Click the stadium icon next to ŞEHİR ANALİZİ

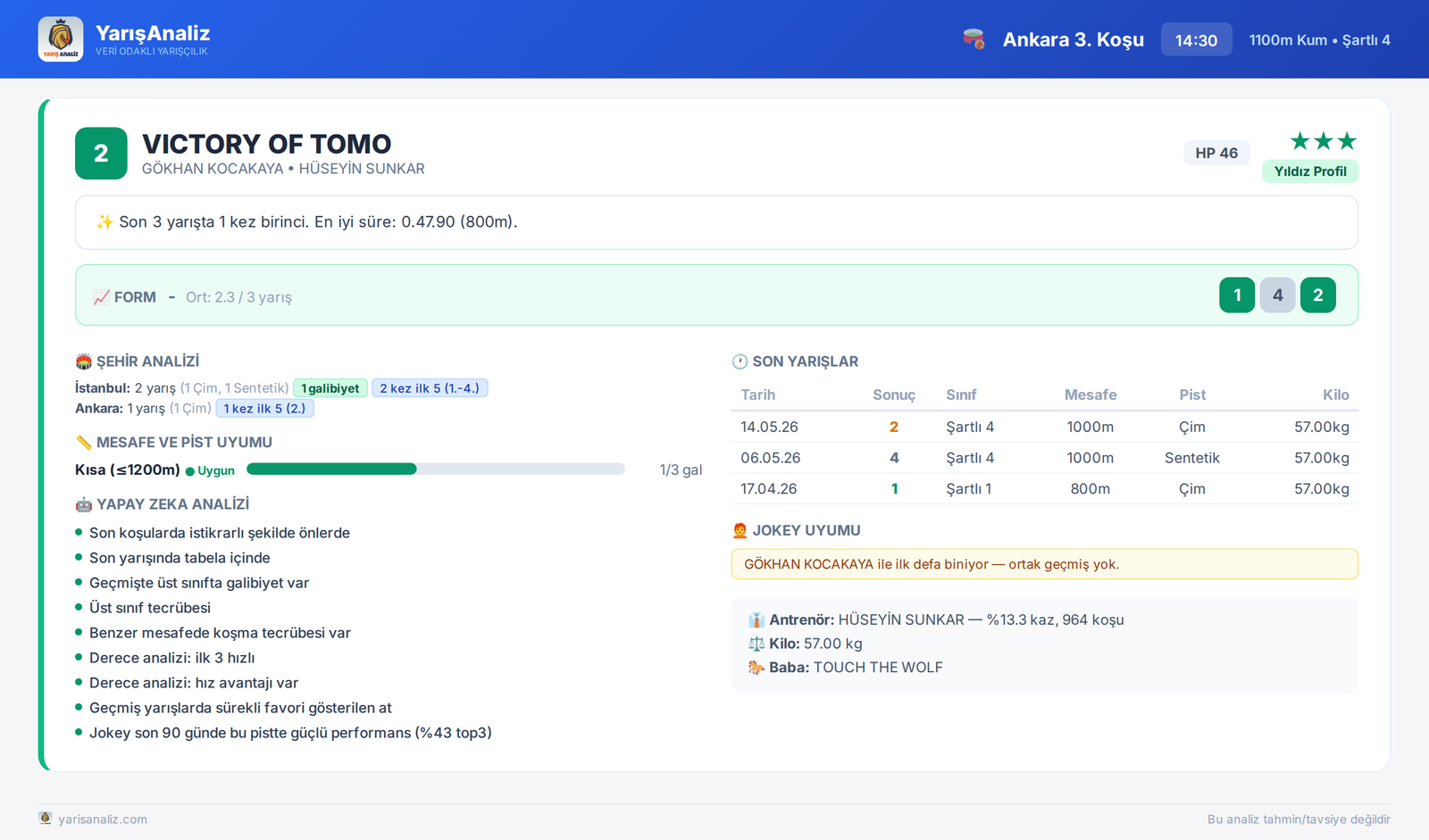click(84, 362)
